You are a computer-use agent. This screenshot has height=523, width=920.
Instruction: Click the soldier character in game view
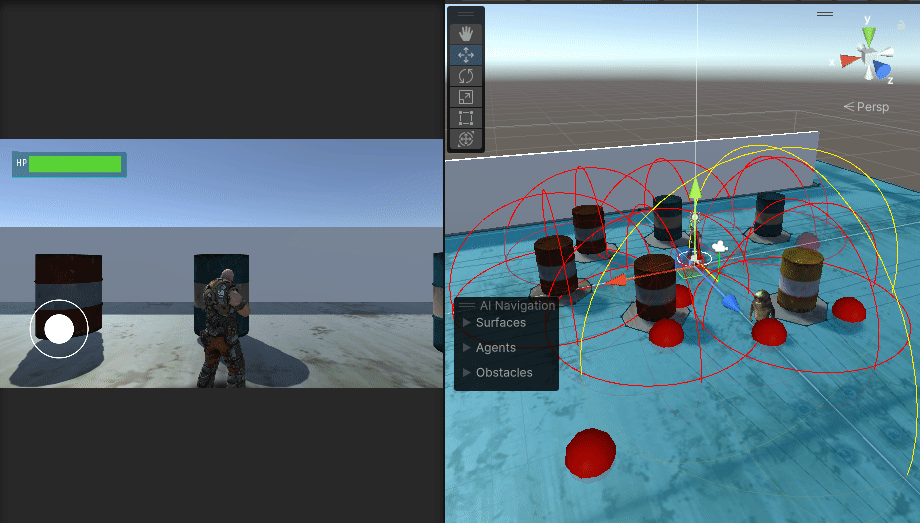click(222, 329)
